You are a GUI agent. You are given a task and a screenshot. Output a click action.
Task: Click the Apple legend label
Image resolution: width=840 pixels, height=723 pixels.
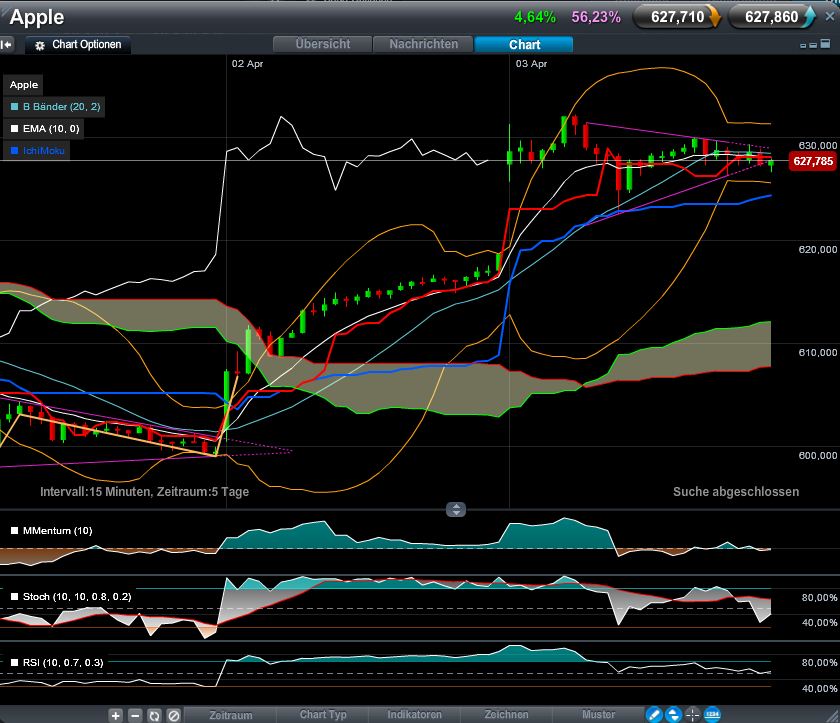click(24, 85)
